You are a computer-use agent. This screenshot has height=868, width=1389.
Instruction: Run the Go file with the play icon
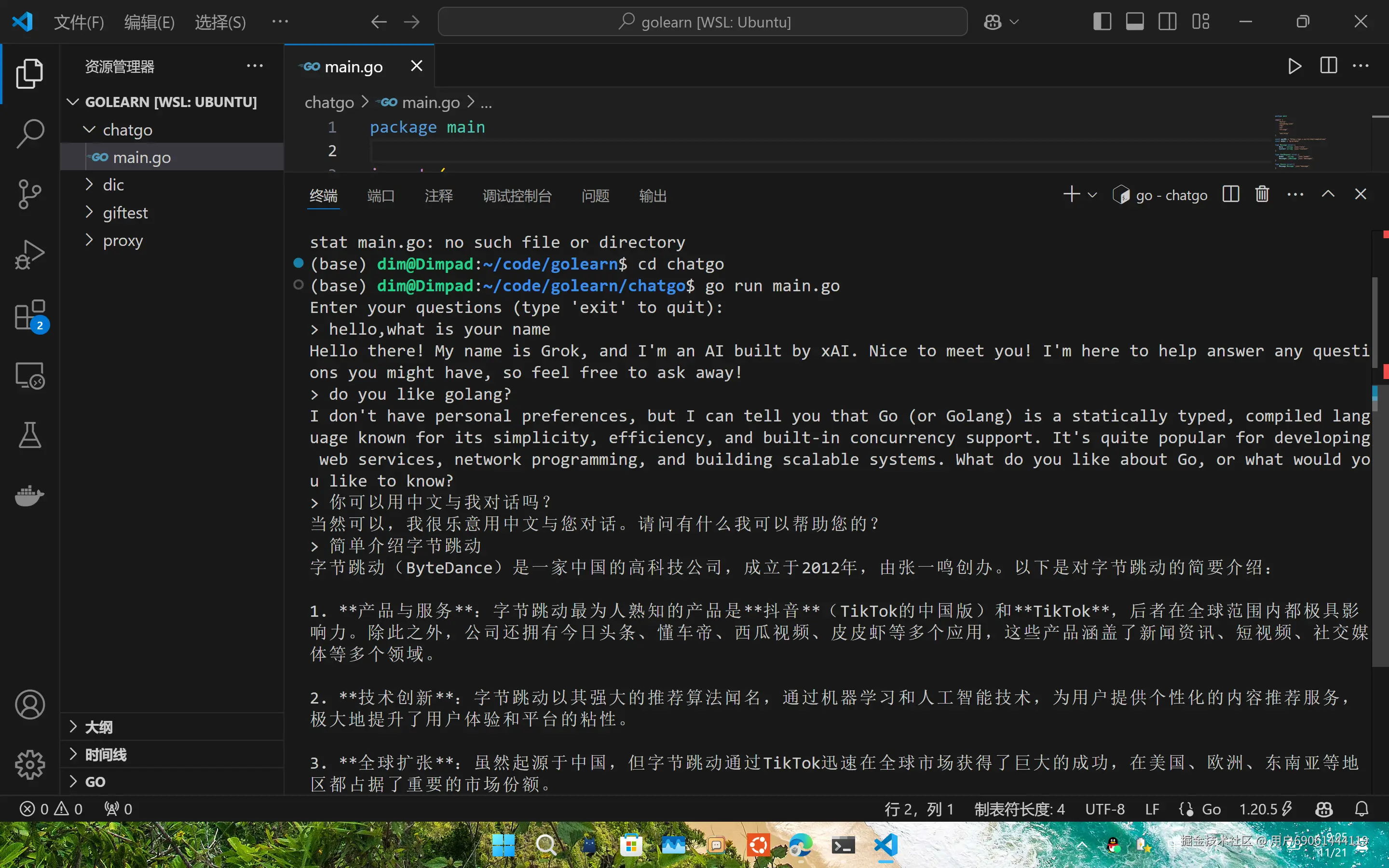tap(1294, 66)
